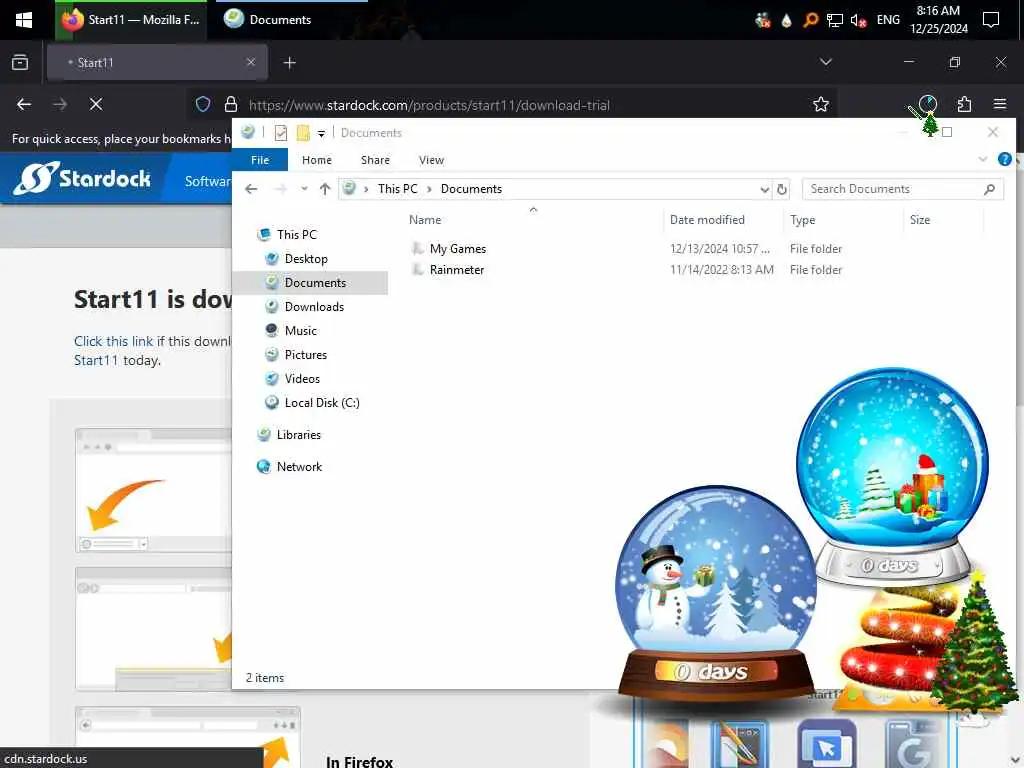Screen dimensions: 1024x768
Task: Open the File tab in Explorer ribbon
Action: point(260,160)
